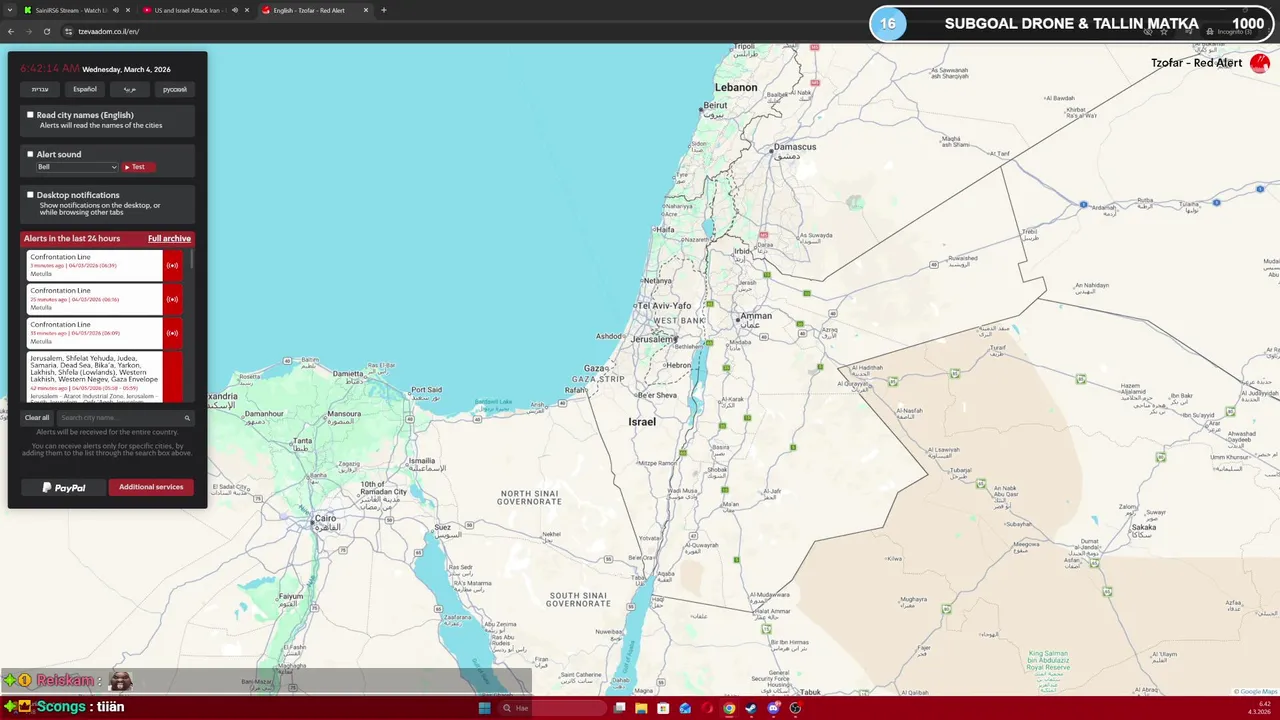This screenshot has height=720, width=1280.
Task: Close the US and Israel Attack tab
Action: [247, 10]
